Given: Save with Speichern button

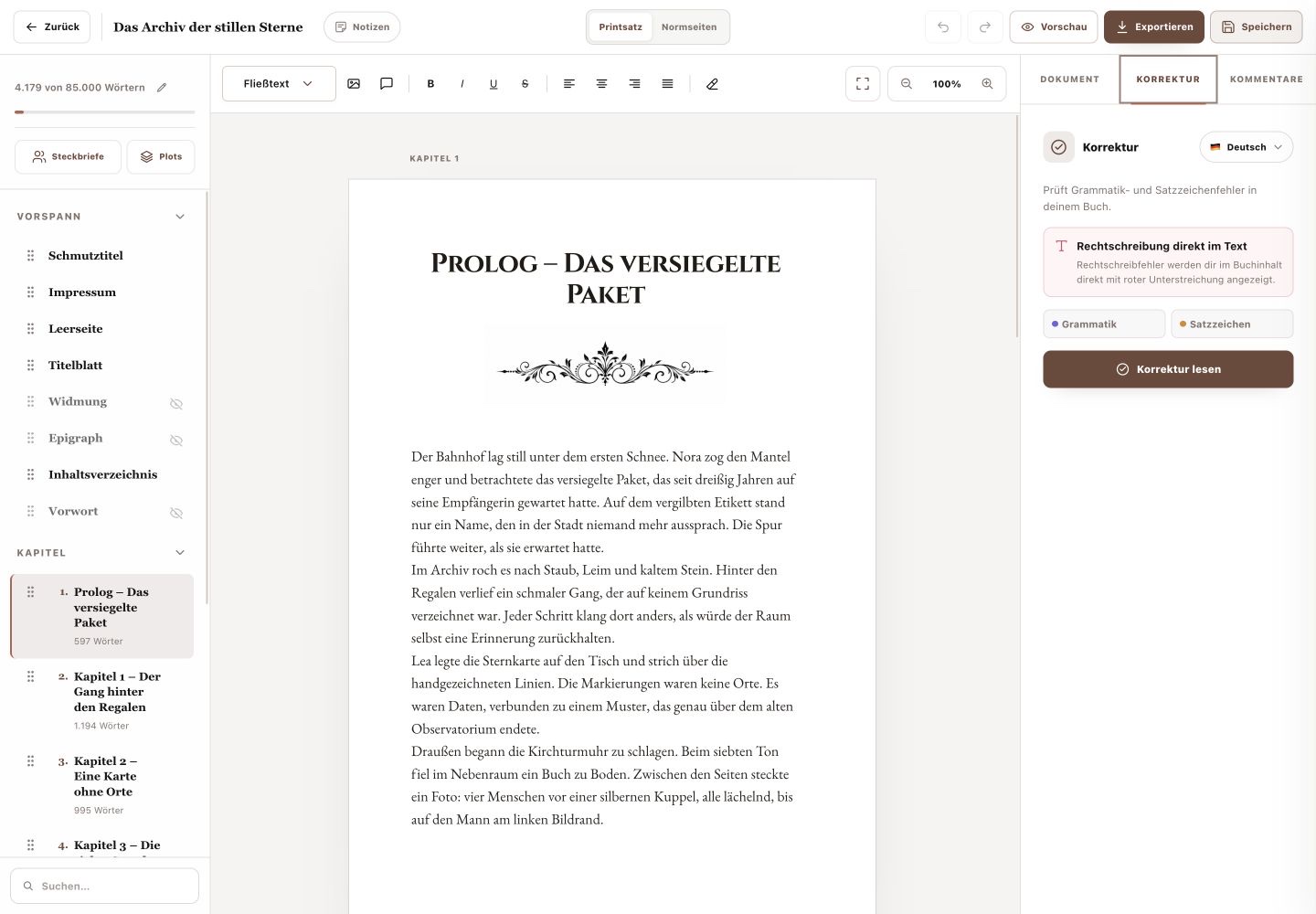Looking at the screenshot, I should click(x=1257, y=27).
